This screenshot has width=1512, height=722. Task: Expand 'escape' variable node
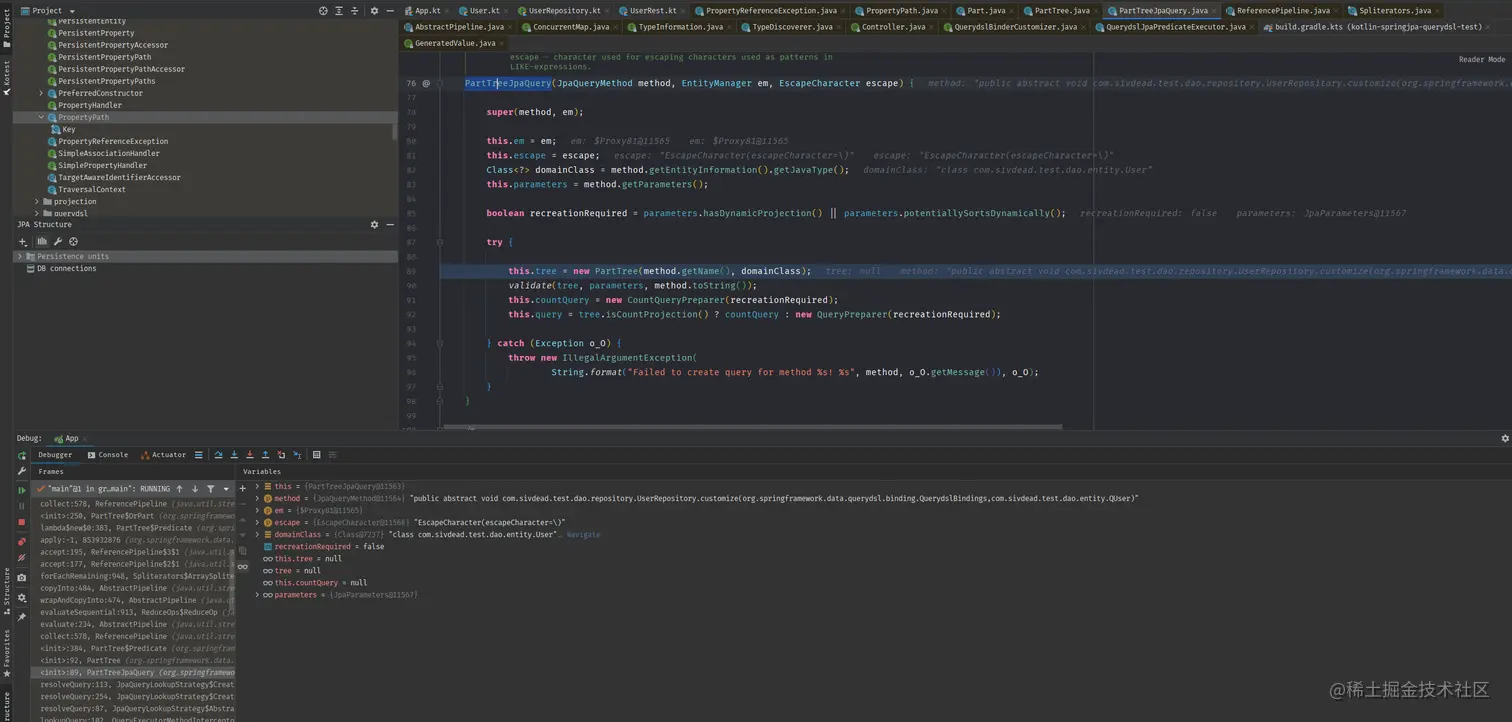[x=258, y=522]
